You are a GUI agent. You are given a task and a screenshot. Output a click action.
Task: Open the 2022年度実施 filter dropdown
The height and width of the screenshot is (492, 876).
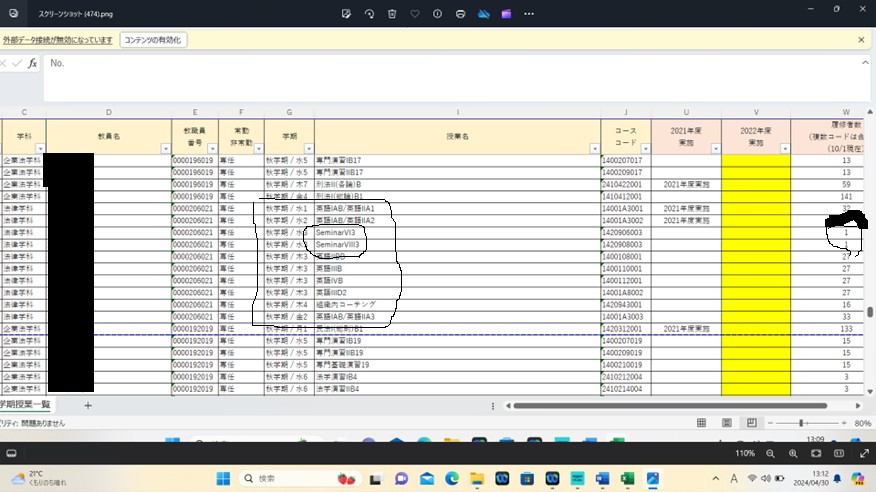785,149
